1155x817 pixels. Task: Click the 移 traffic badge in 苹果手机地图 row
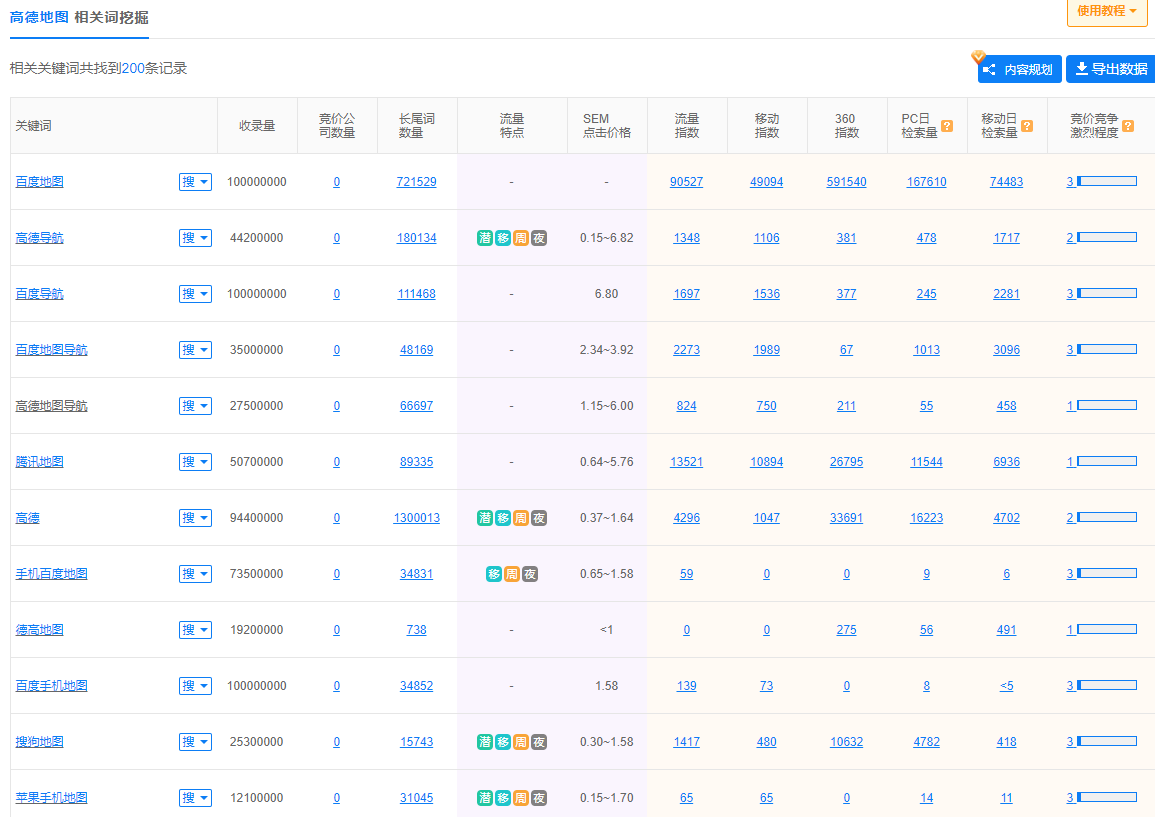pos(503,798)
